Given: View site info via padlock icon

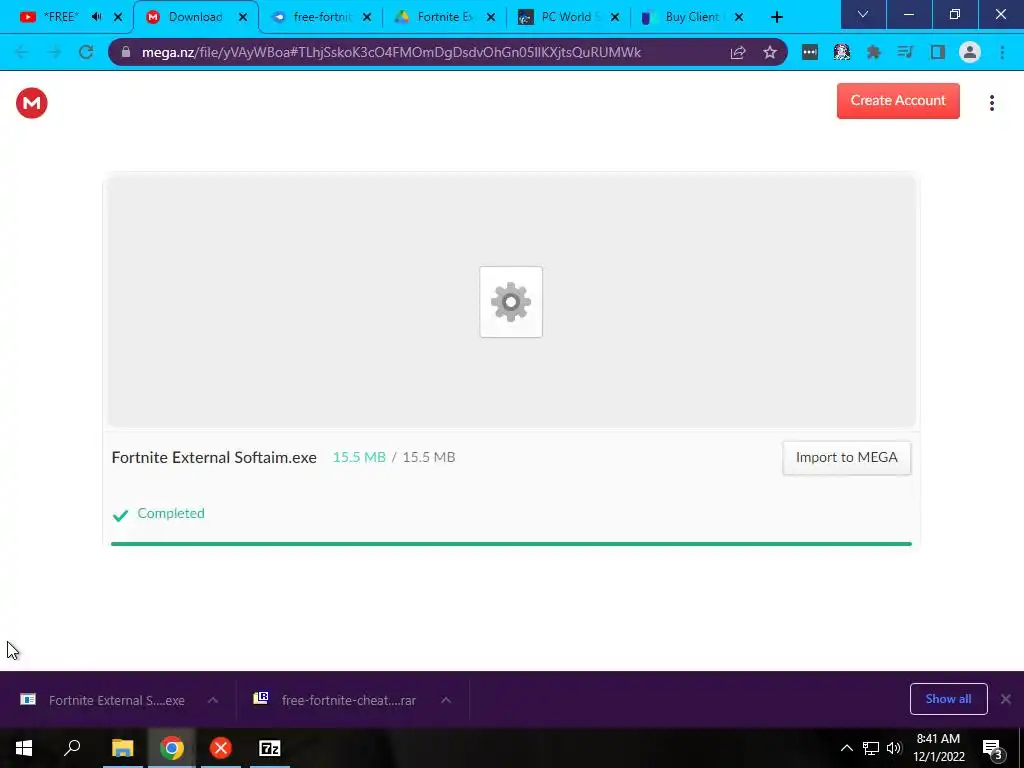Looking at the screenshot, I should (x=125, y=52).
